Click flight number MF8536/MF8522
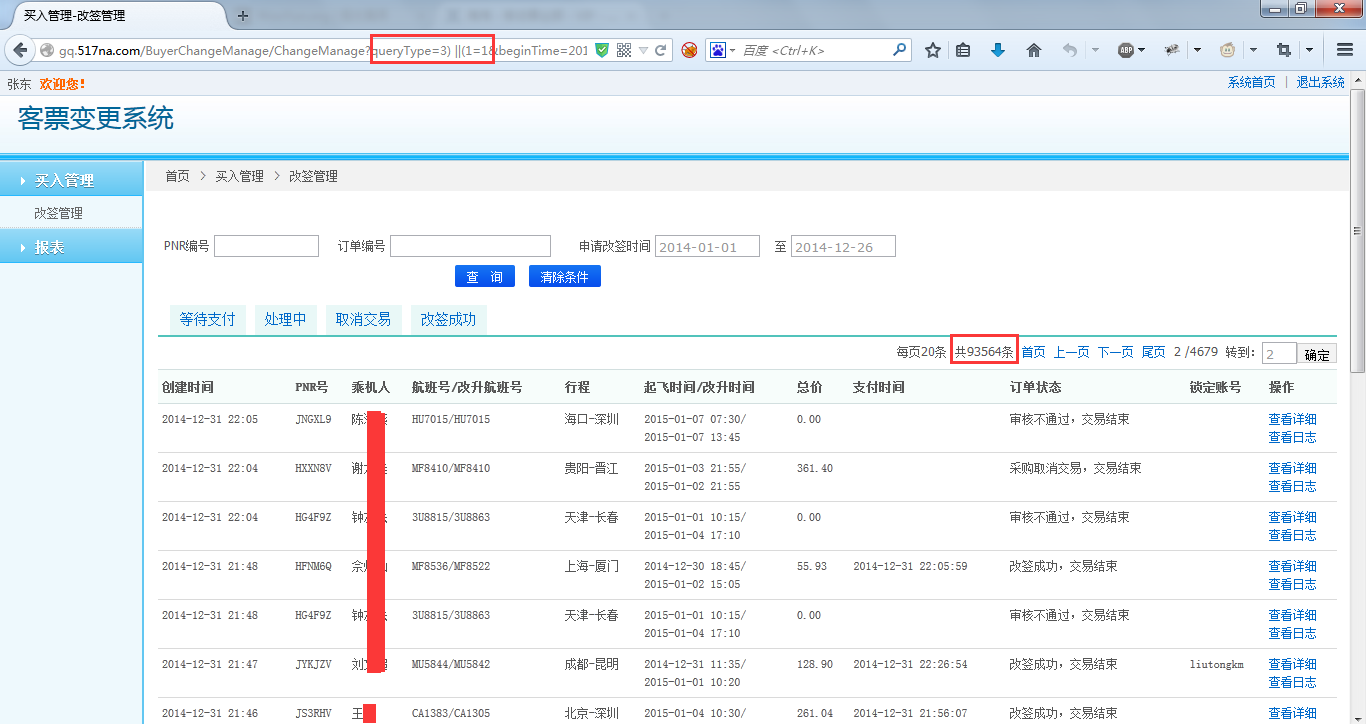 click(451, 566)
